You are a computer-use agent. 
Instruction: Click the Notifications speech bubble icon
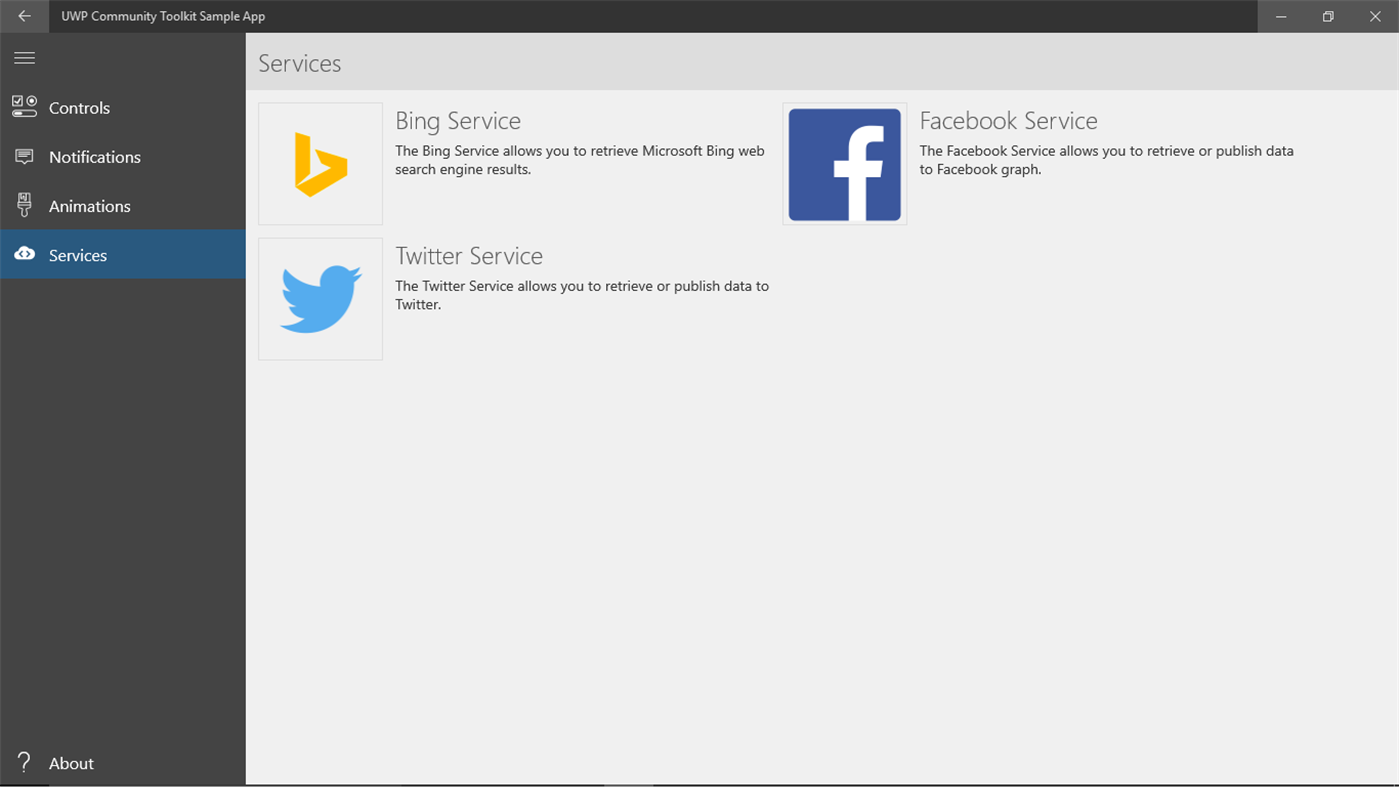pos(24,157)
